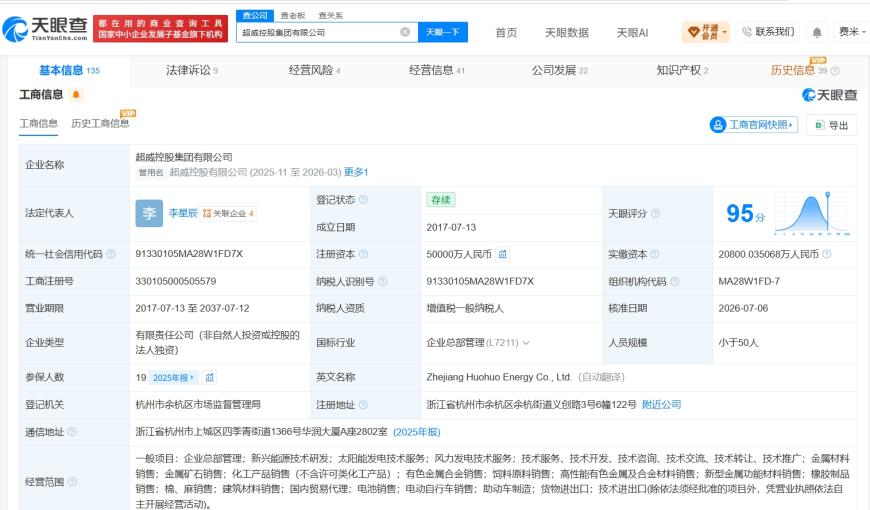This screenshot has width=870, height=510.
Task: Click the orange alert bell beside 工商信息
Action: pos(76,95)
